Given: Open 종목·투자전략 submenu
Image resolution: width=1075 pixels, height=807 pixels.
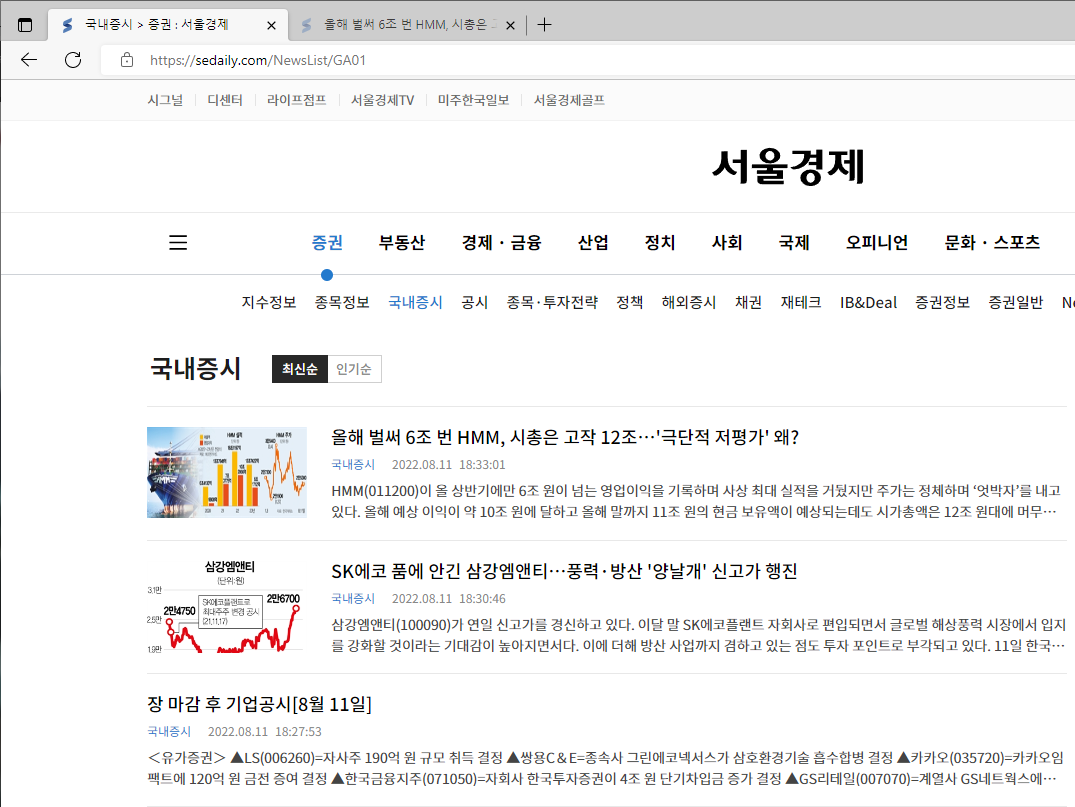Looking at the screenshot, I should (x=552, y=302).
